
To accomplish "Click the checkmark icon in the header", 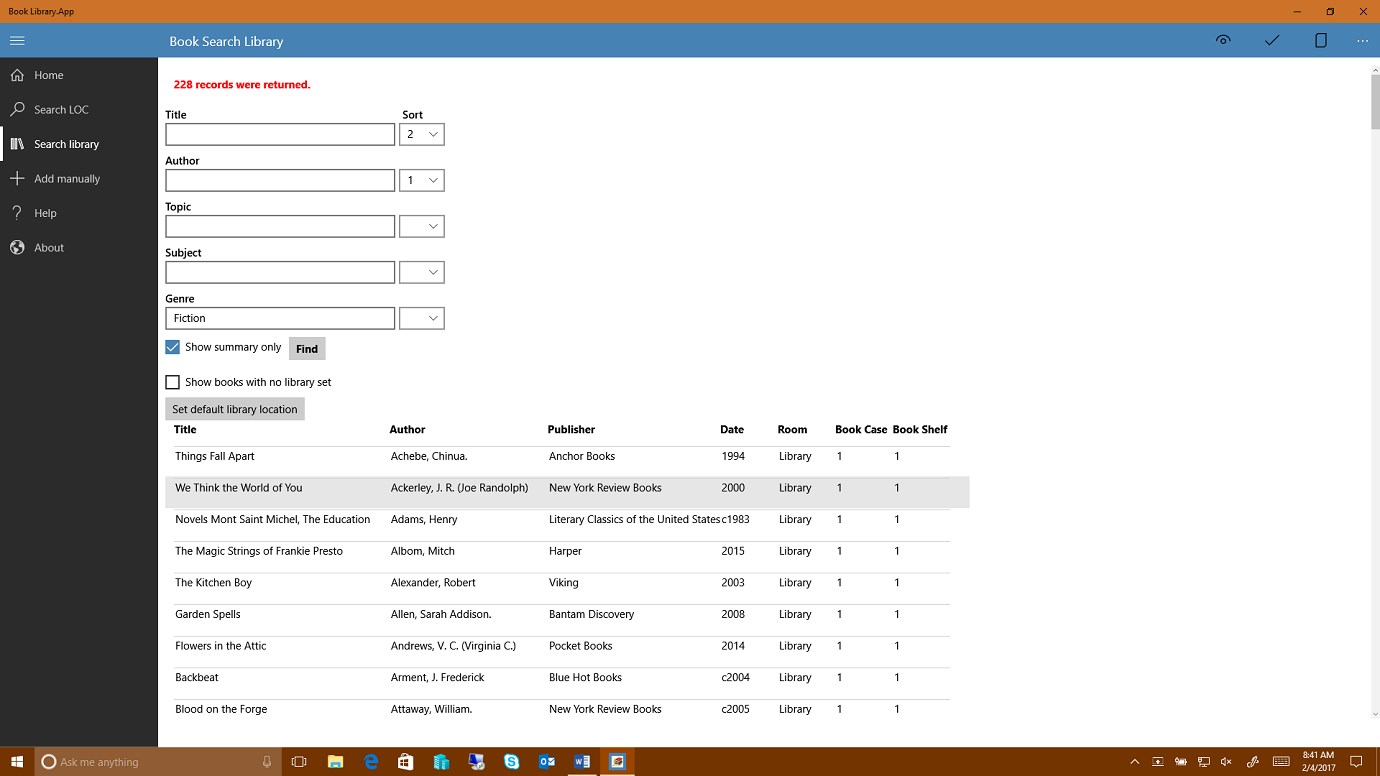I will (1272, 41).
